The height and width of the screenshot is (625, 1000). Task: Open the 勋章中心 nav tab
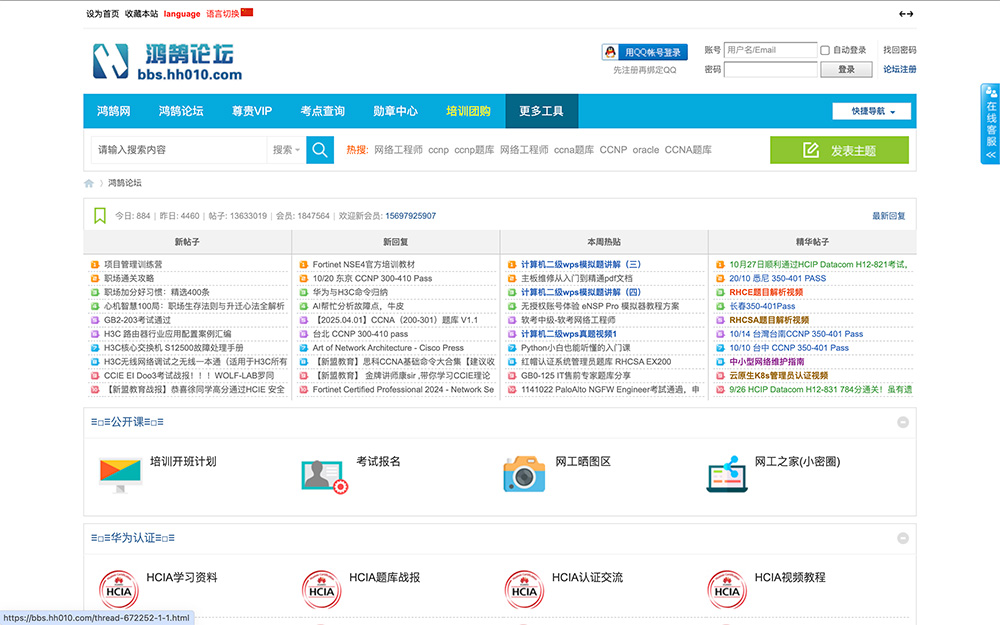[395, 111]
